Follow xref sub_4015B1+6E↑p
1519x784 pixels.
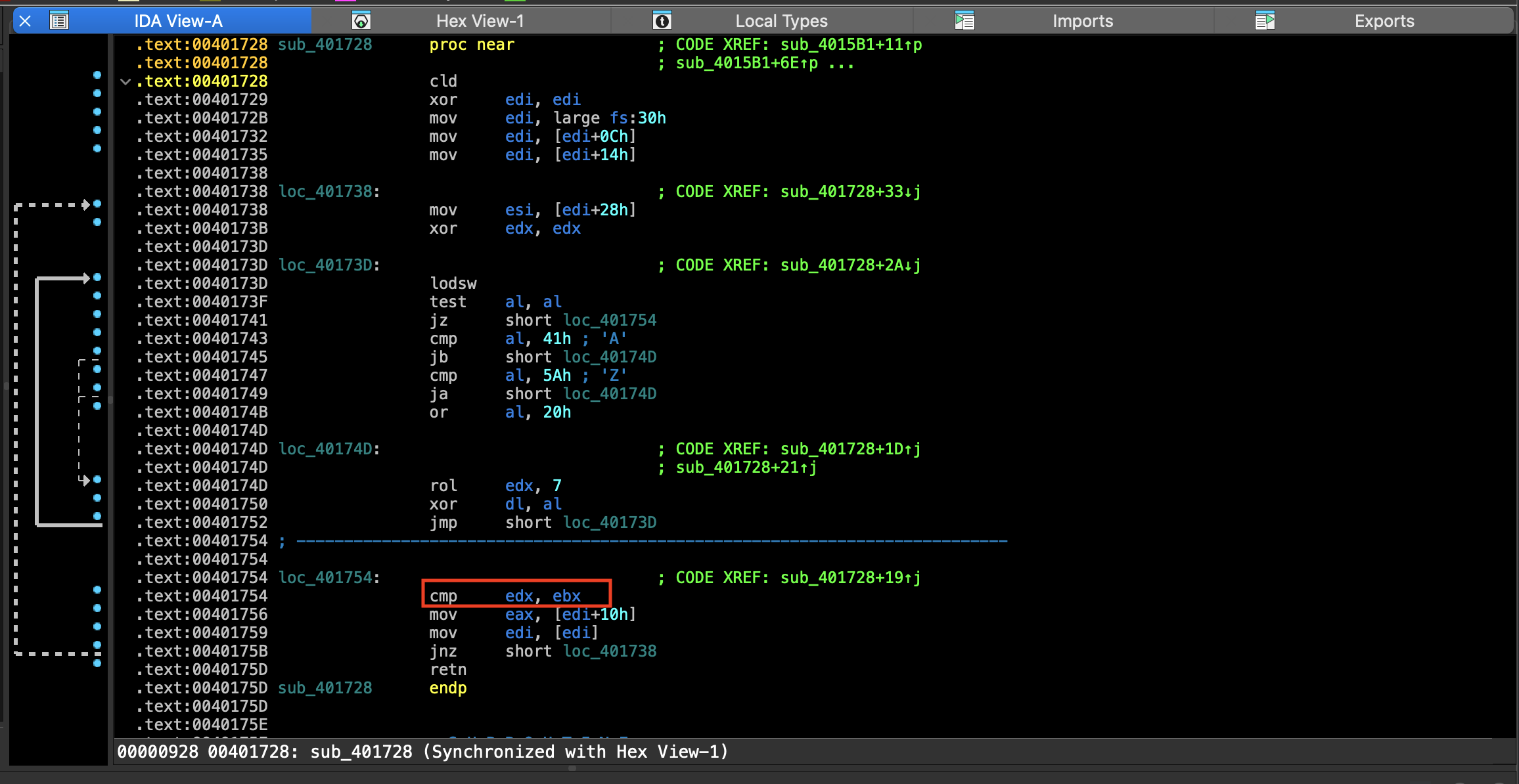pyautogui.click(x=747, y=63)
